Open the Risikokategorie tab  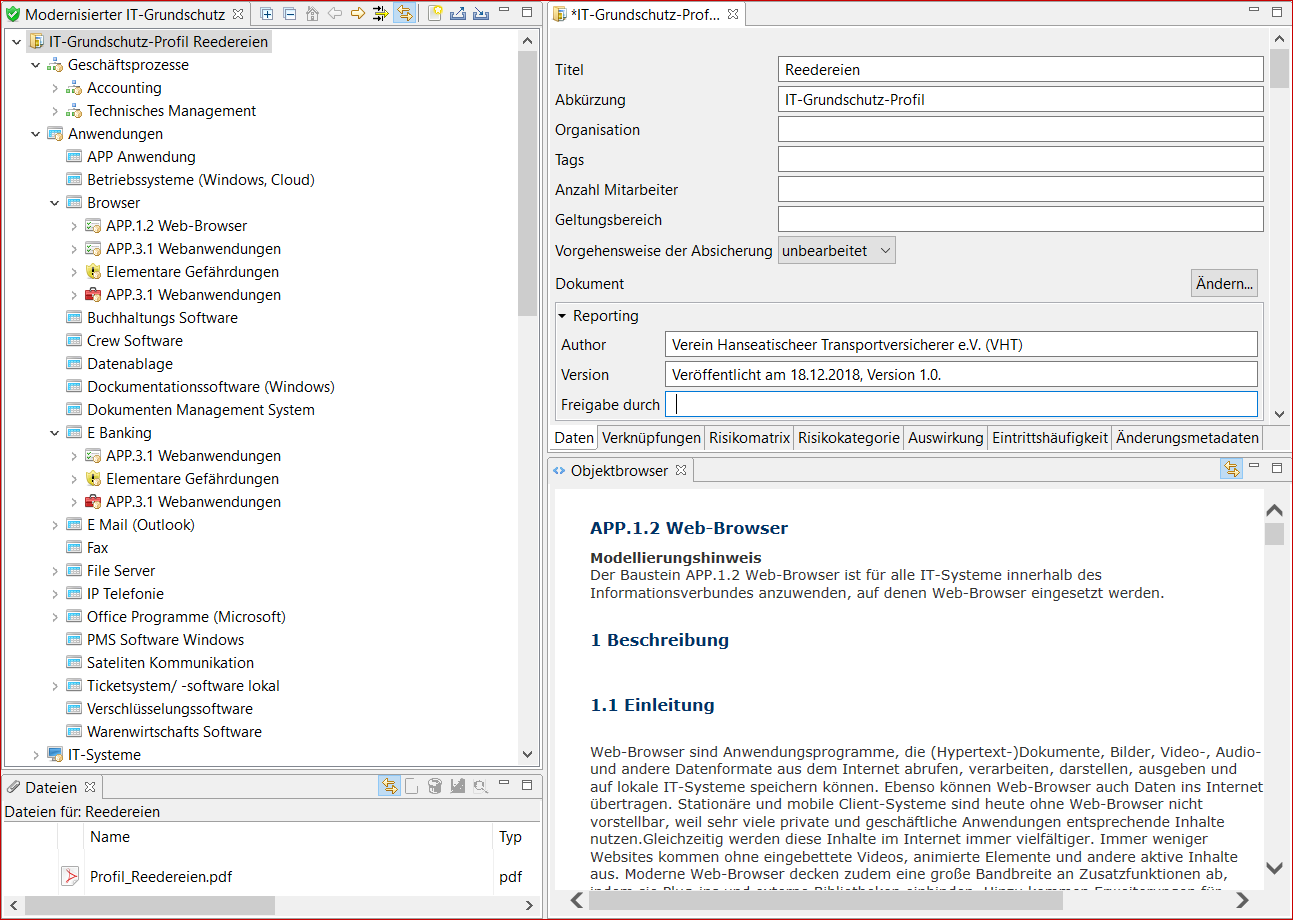click(x=848, y=438)
